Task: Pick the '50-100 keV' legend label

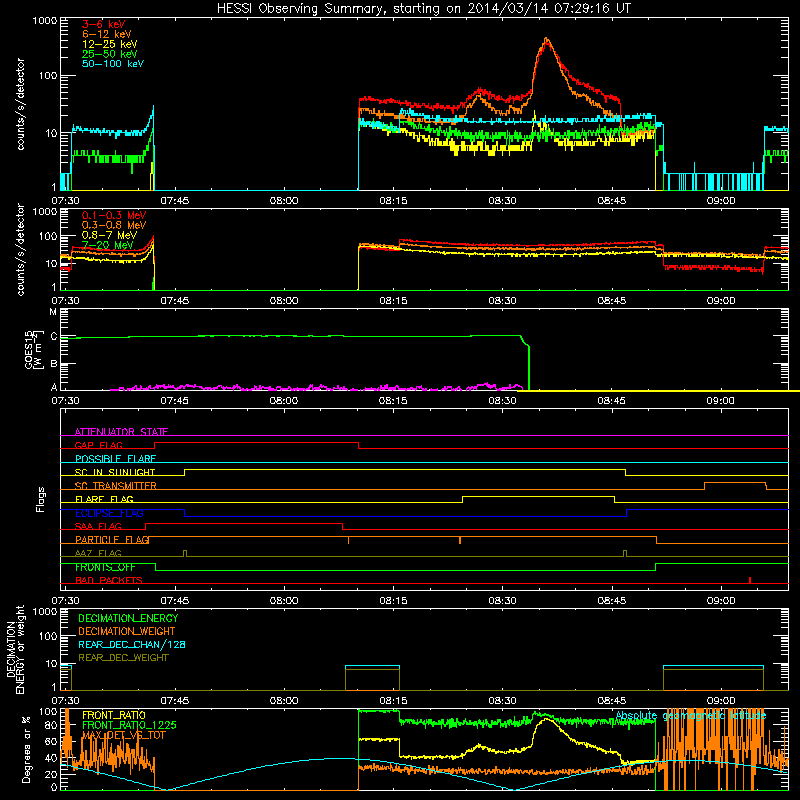Action: click(x=113, y=64)
